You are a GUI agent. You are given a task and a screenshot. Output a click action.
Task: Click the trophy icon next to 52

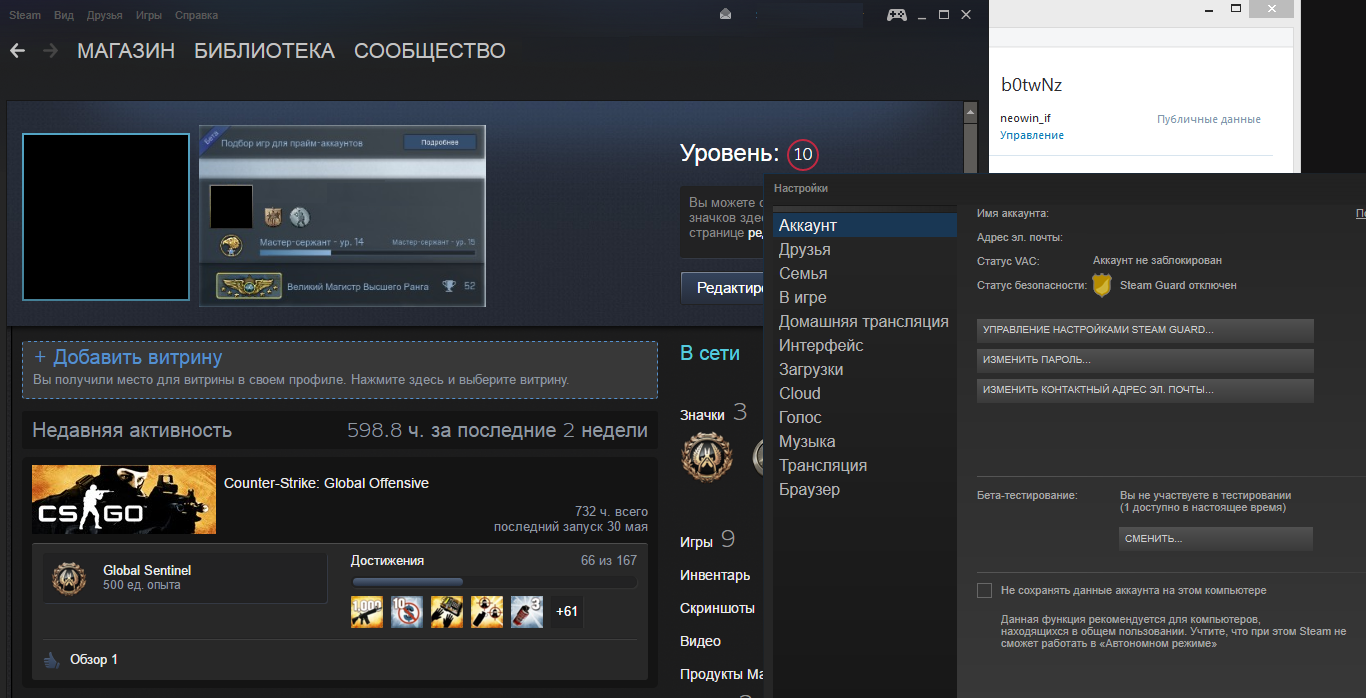click(x=449, y=287)
